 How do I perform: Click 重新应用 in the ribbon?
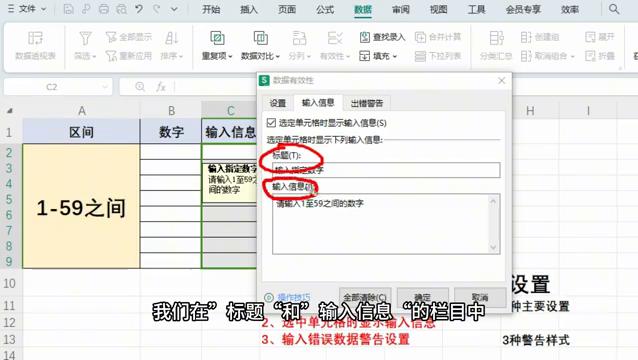point(129,56)
